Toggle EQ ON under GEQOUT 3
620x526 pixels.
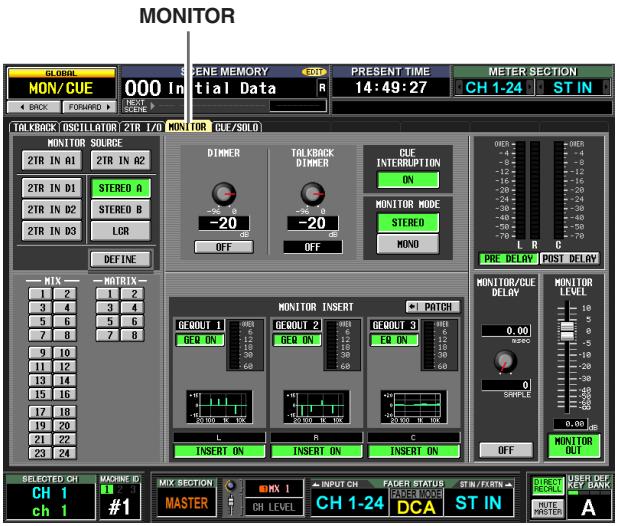[394, 340]
